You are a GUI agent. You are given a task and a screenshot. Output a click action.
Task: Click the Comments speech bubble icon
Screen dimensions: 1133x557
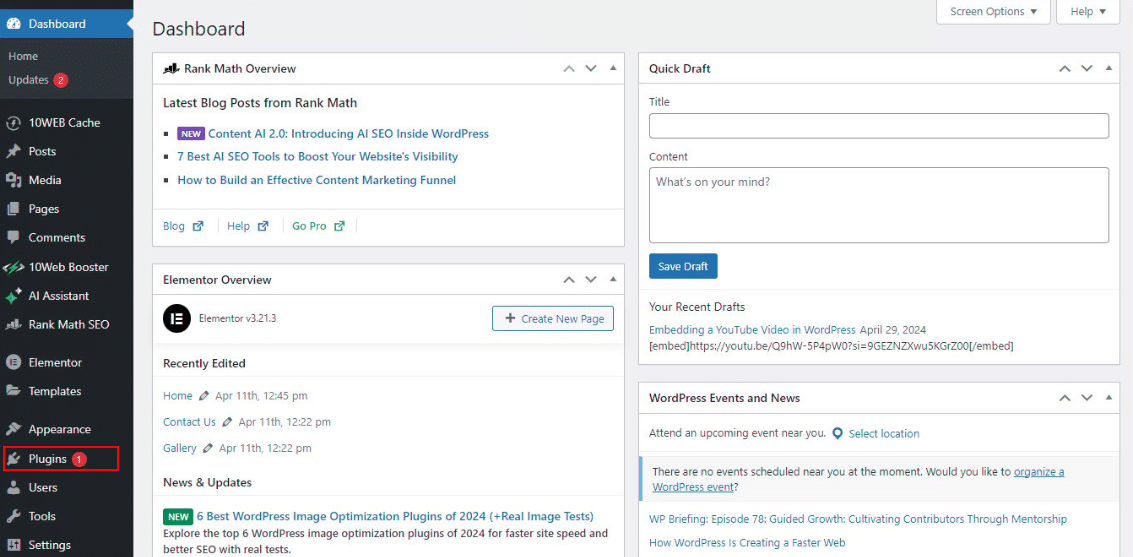13,238
